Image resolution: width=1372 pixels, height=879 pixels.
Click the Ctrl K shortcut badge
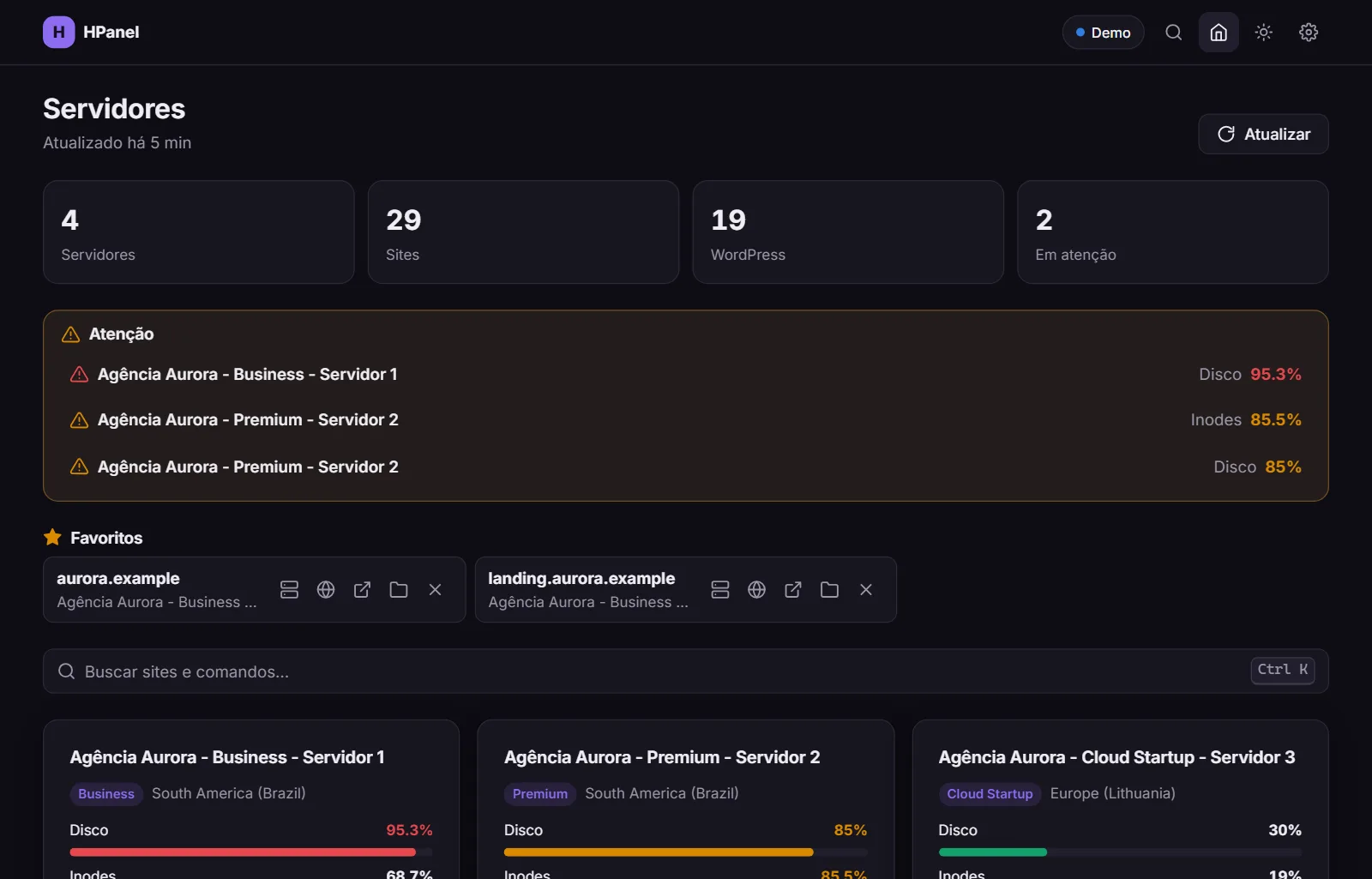(x=1282, y=670)
